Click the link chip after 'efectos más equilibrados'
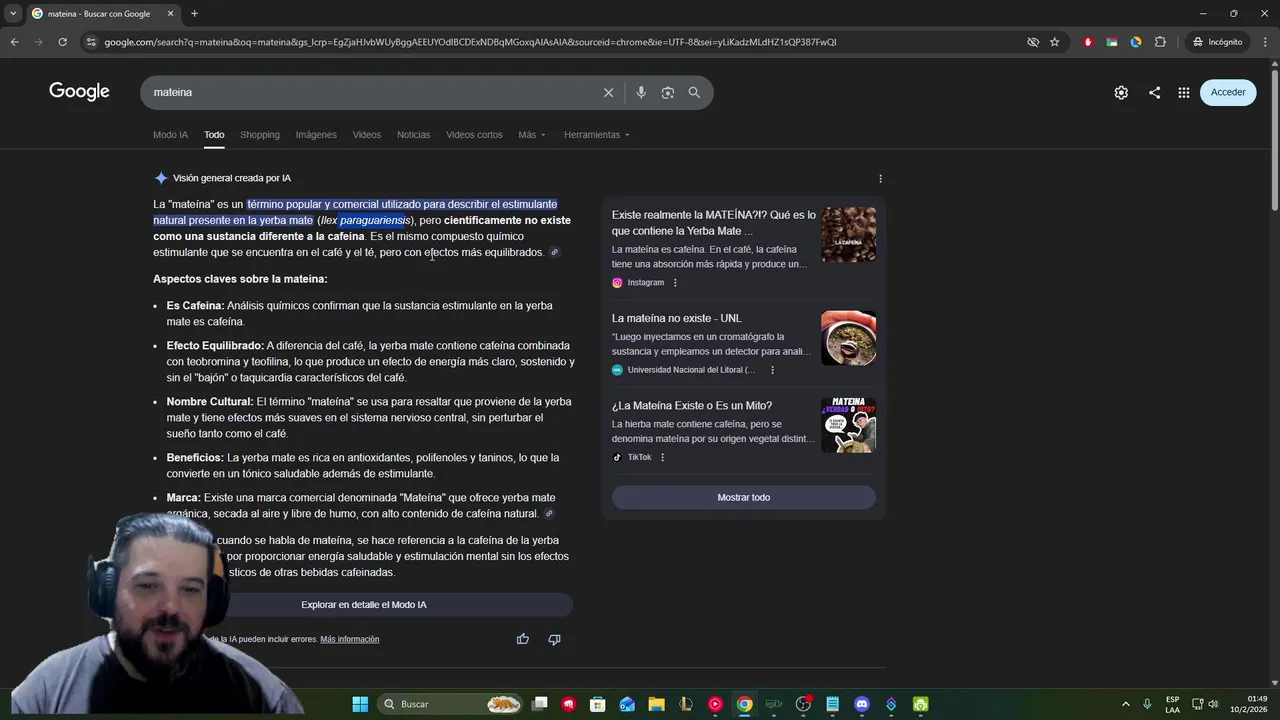This screenshot has width=1280, height=720. [x=554, y=252]
